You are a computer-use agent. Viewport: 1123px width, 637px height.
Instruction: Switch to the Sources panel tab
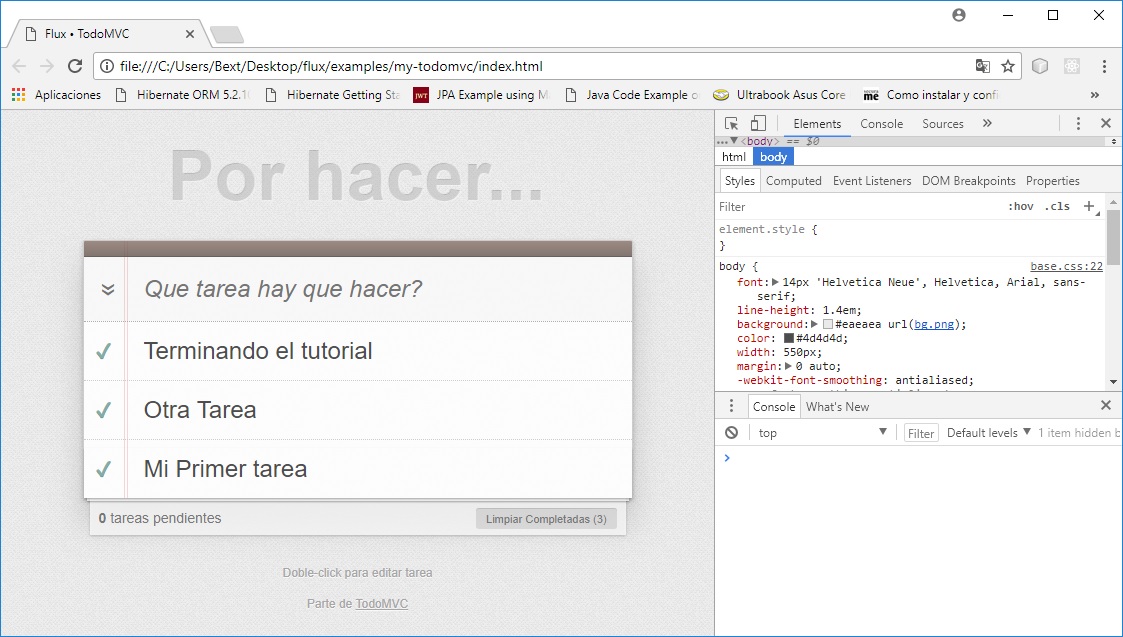[x=941, y=123]
